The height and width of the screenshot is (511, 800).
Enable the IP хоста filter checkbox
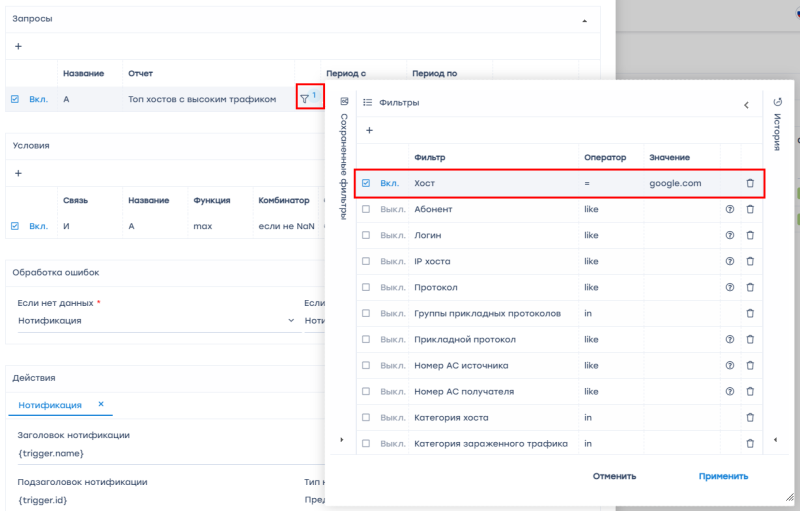(366, 261)
